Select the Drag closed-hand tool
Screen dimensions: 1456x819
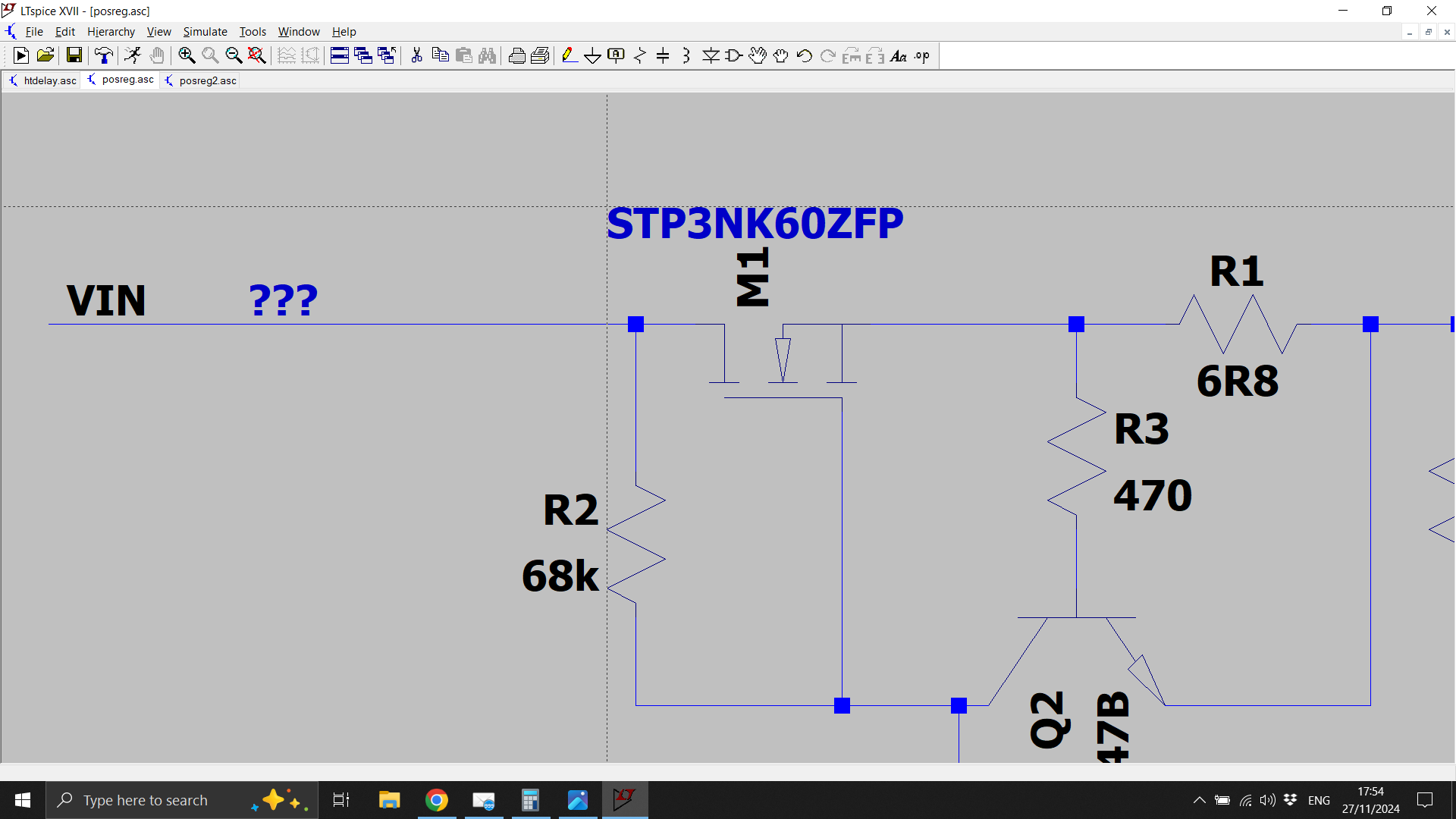(x=781, y=55)
